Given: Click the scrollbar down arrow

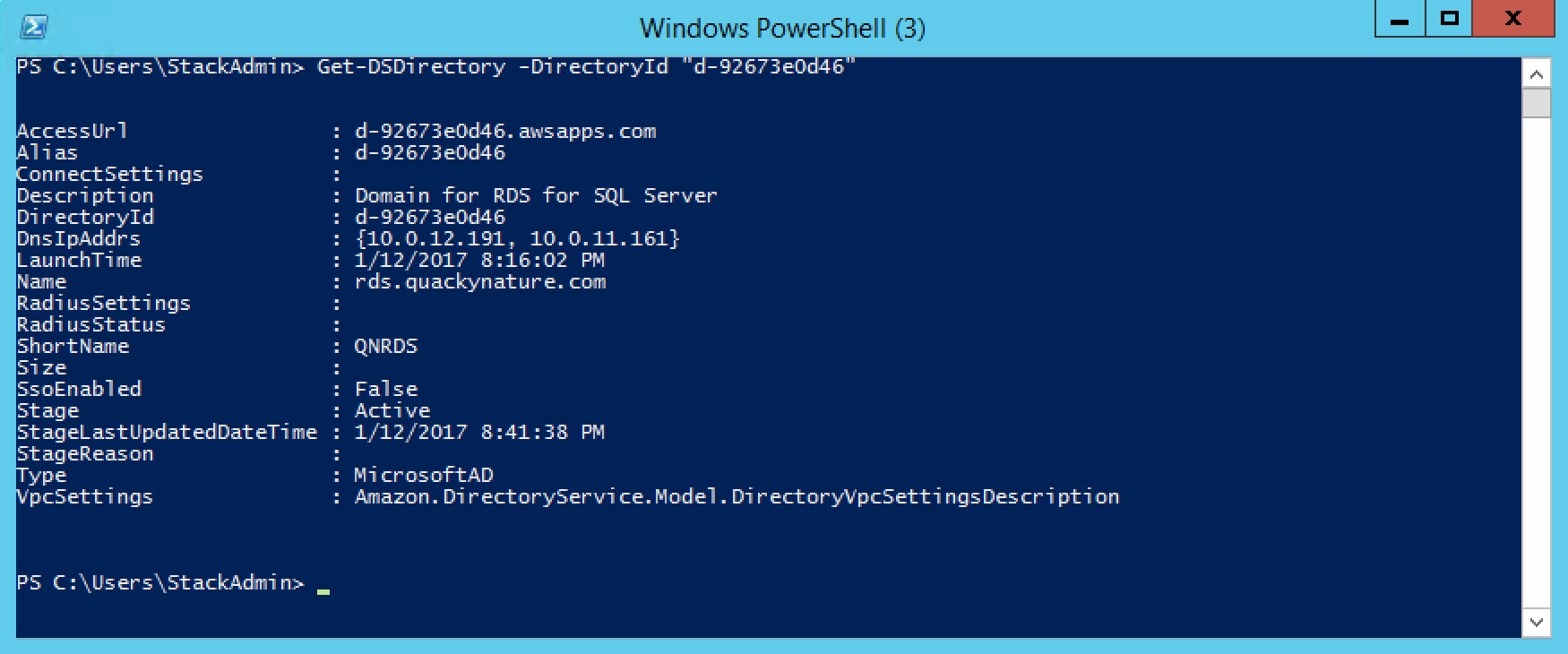Looking at the screenshot, I should 1537,623.
